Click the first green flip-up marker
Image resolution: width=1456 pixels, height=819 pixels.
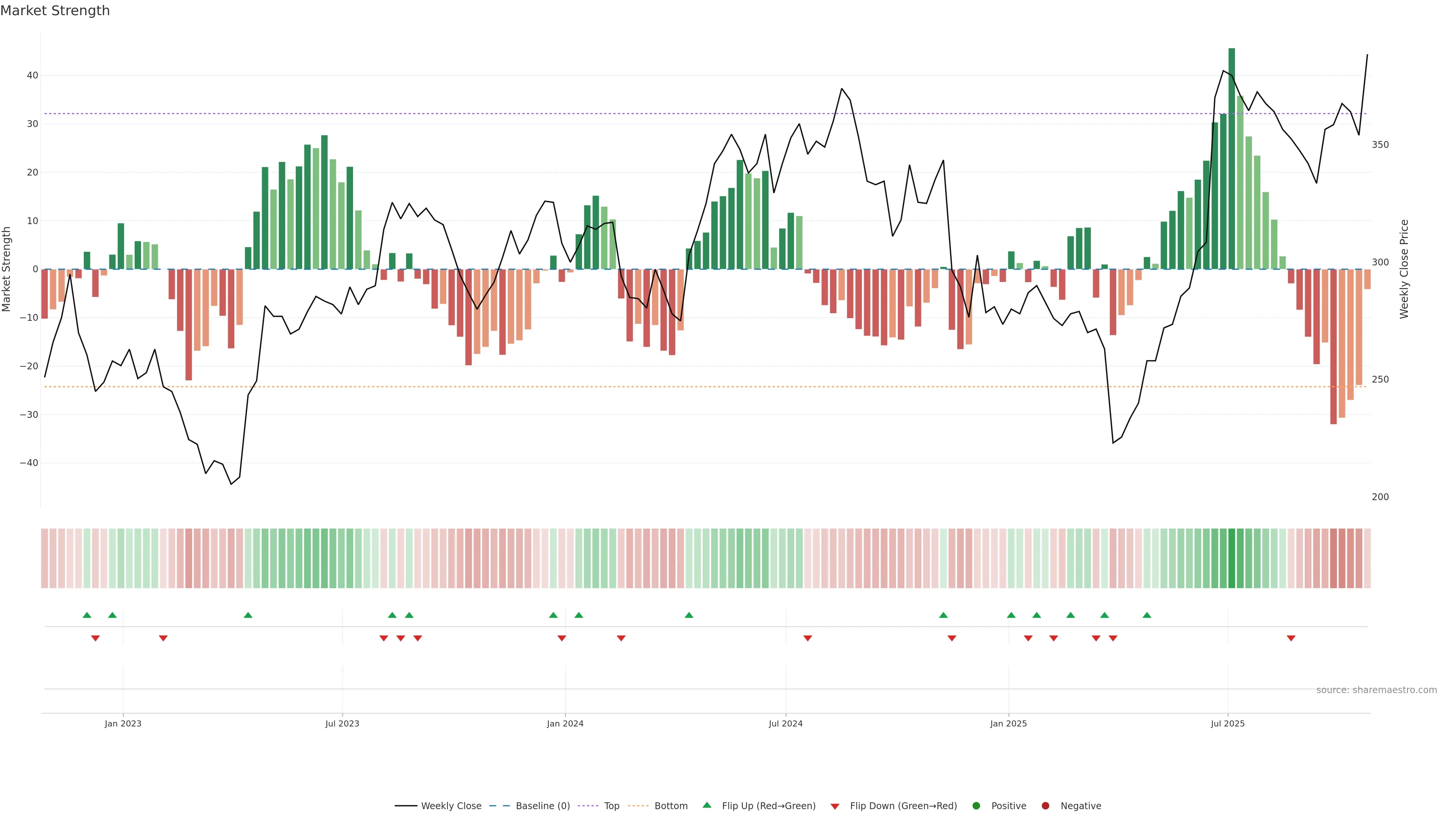[87, 615]
